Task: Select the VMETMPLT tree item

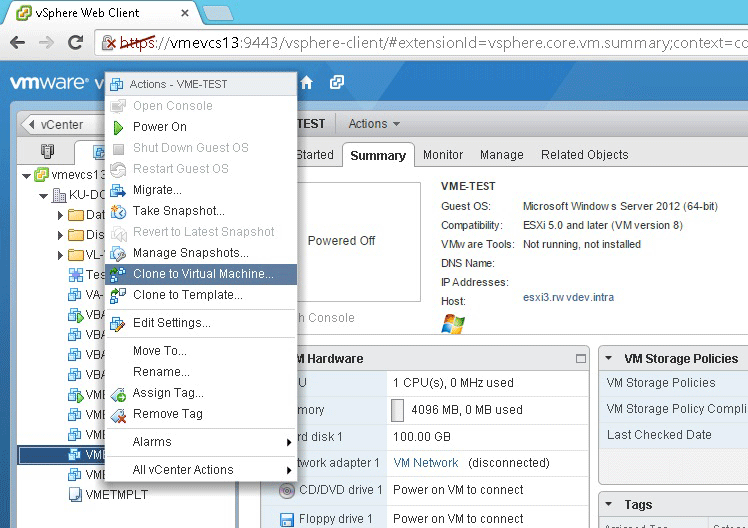Action: click(117, 495)
